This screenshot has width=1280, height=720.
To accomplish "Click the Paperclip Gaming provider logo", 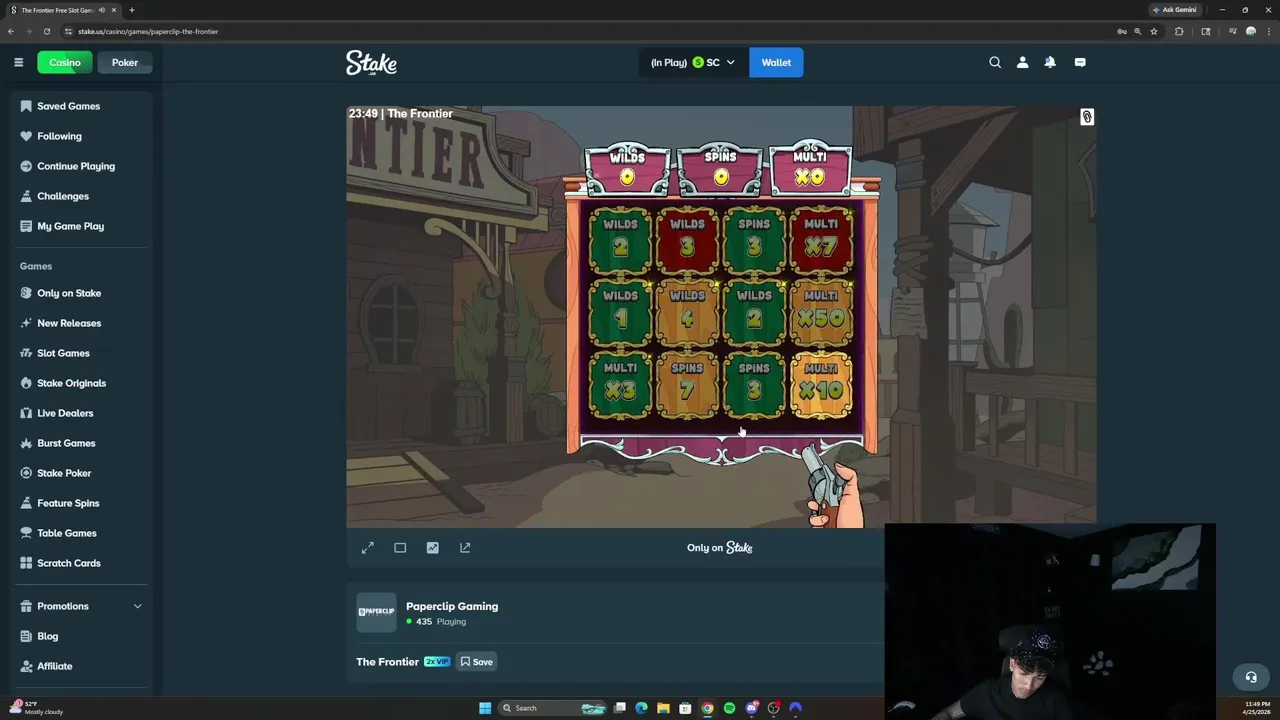I will [x=376, y=612].
